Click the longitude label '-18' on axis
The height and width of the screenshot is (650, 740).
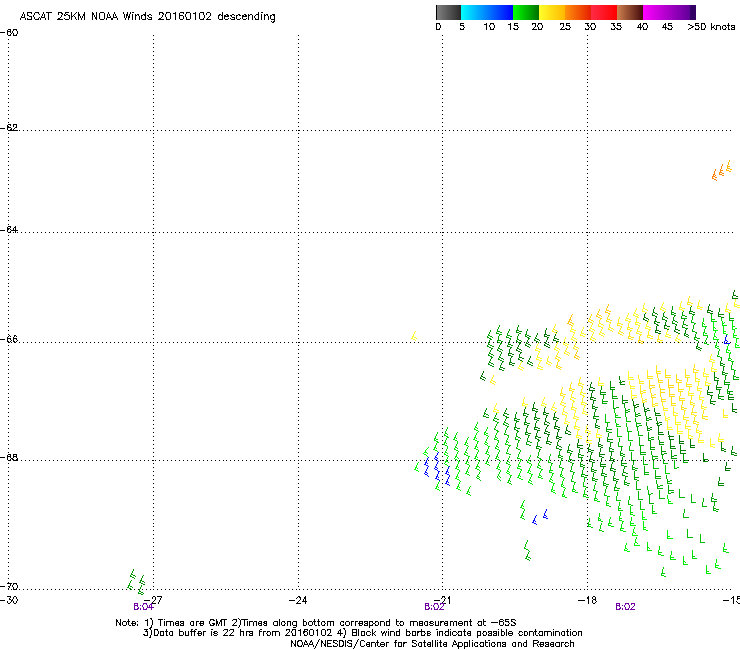[x=587, y=600]
